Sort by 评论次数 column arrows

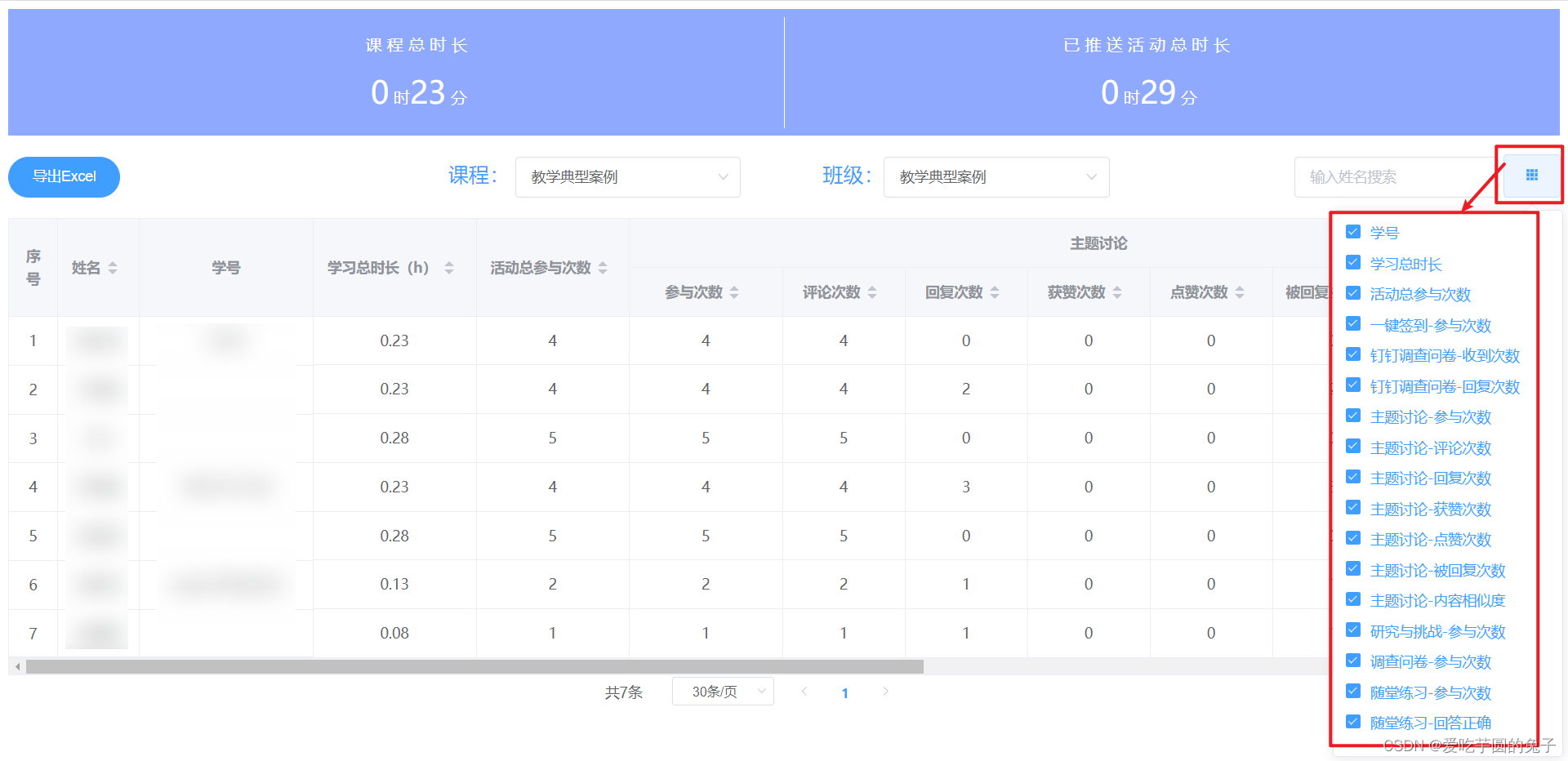(x=872, y=292)
